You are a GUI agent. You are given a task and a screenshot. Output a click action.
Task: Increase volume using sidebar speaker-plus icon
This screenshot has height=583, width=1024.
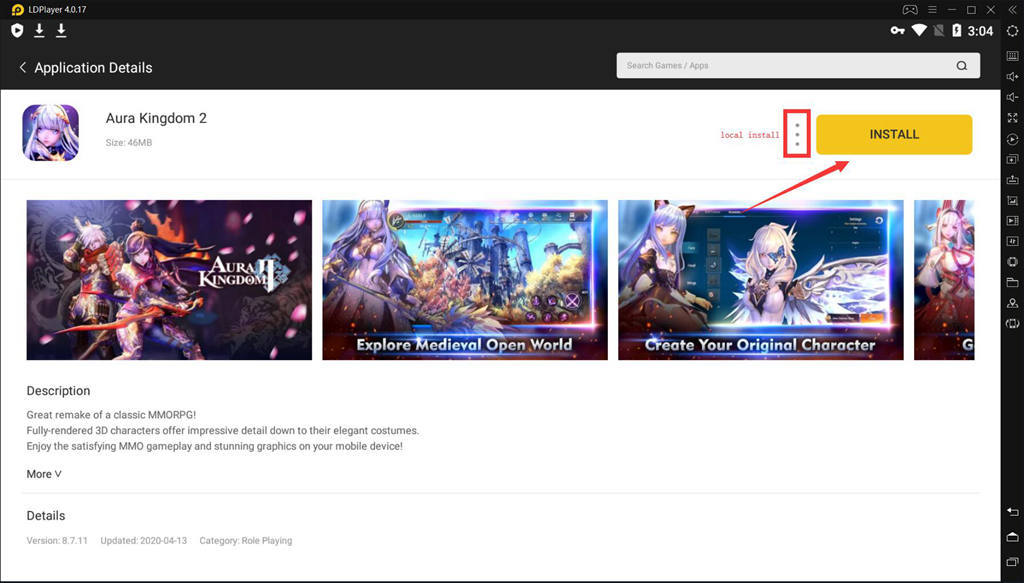[1012, 76]
